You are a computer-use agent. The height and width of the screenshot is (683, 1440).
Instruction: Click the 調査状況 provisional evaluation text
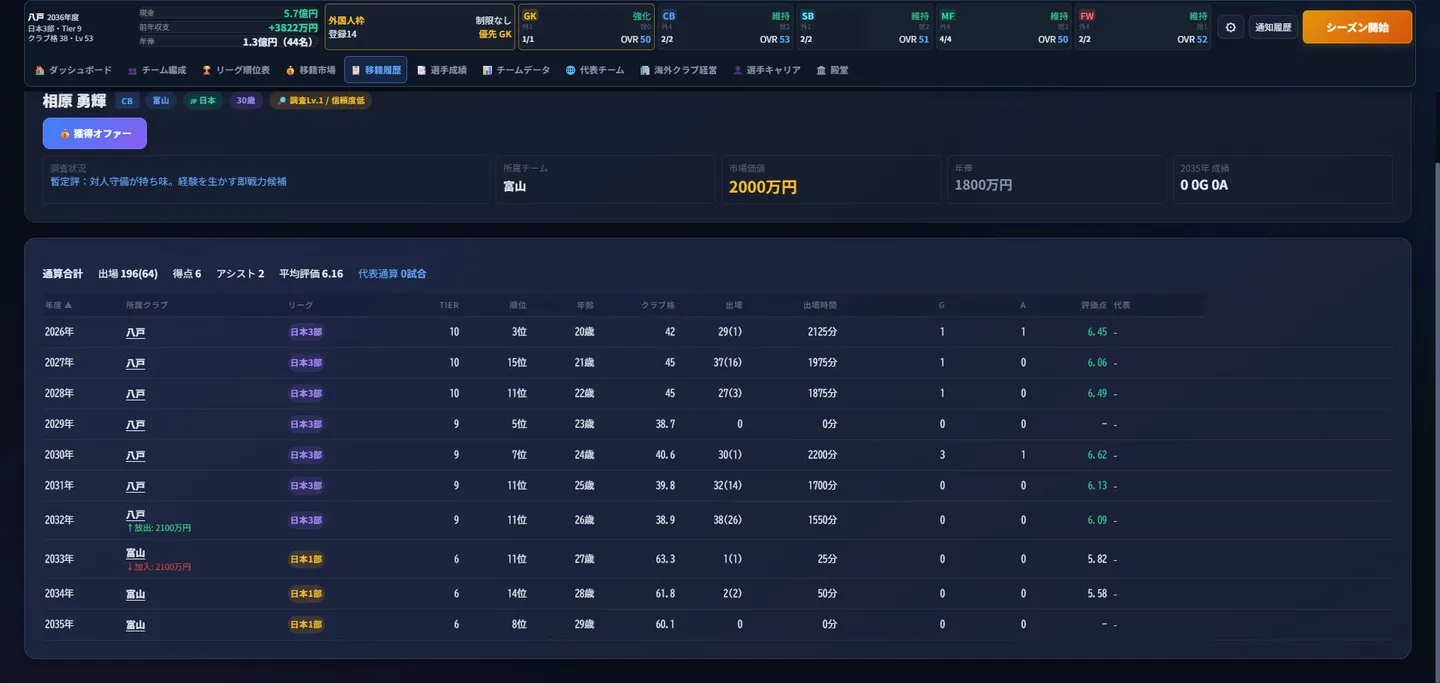pos(169,182)
